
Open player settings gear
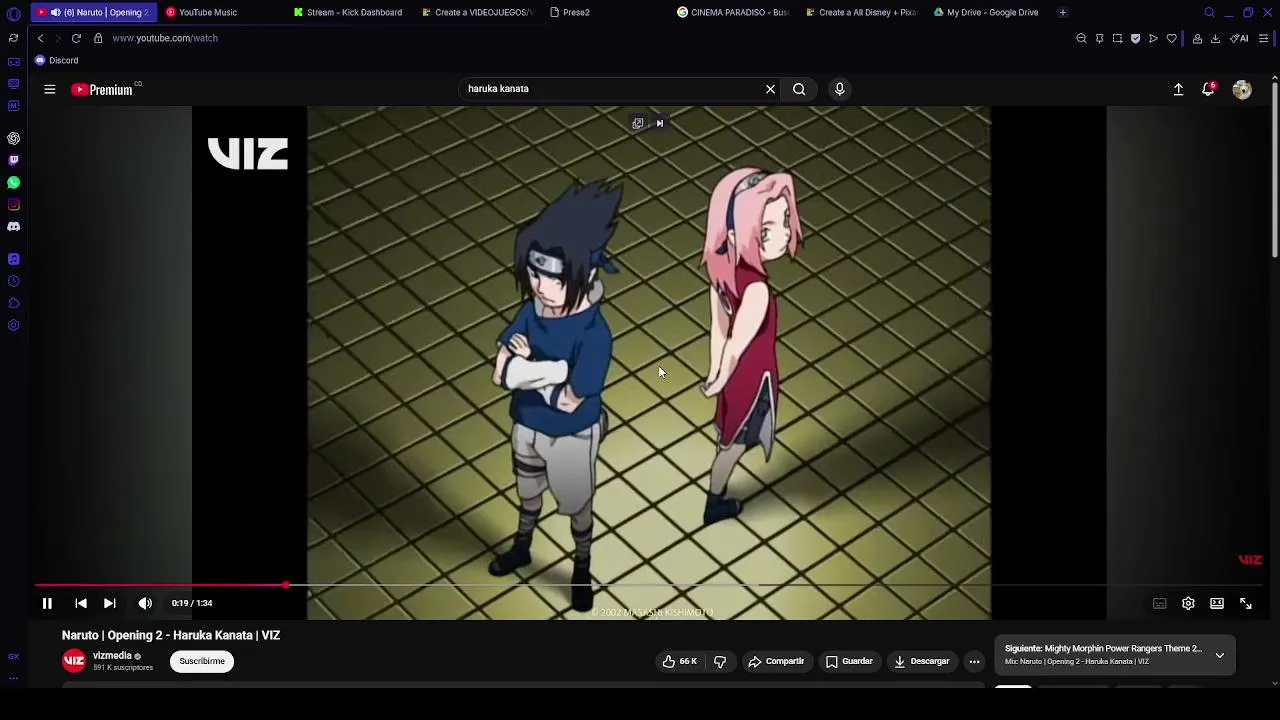(x=1188, y=603)
